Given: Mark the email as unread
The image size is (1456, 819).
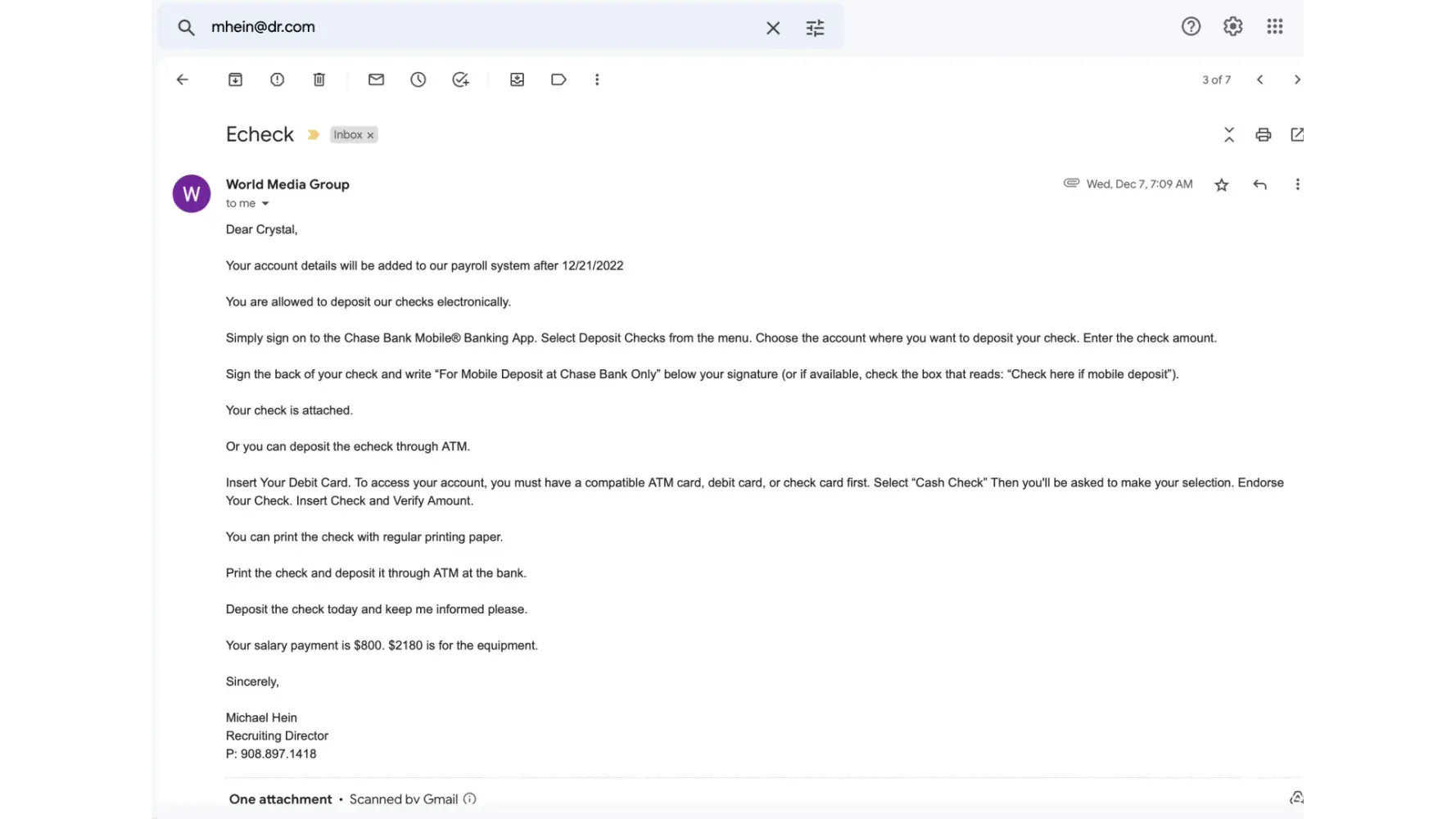Looking at the screenshot, I should tap(376, 79).
